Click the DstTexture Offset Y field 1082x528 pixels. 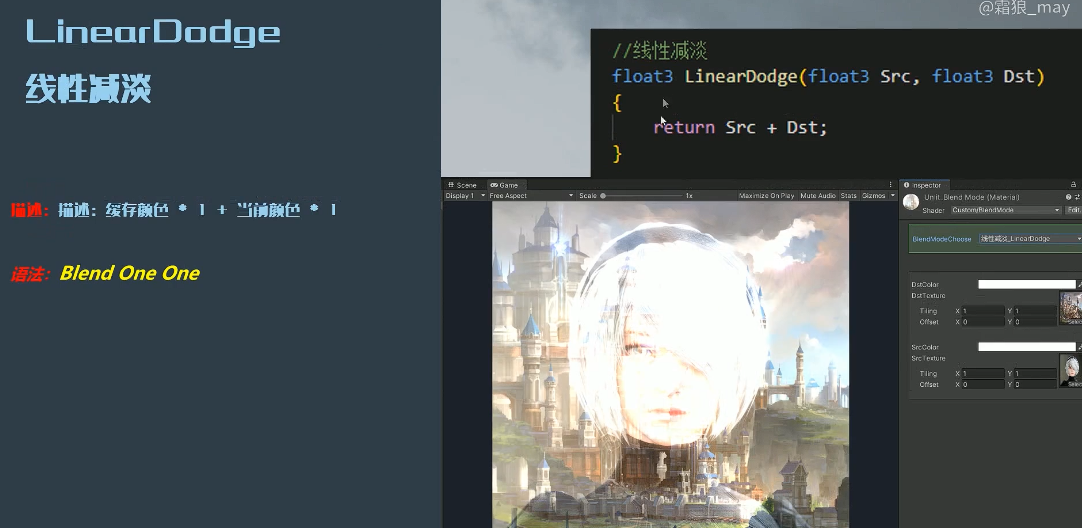pyautogui.click(x=1035, y=322)
